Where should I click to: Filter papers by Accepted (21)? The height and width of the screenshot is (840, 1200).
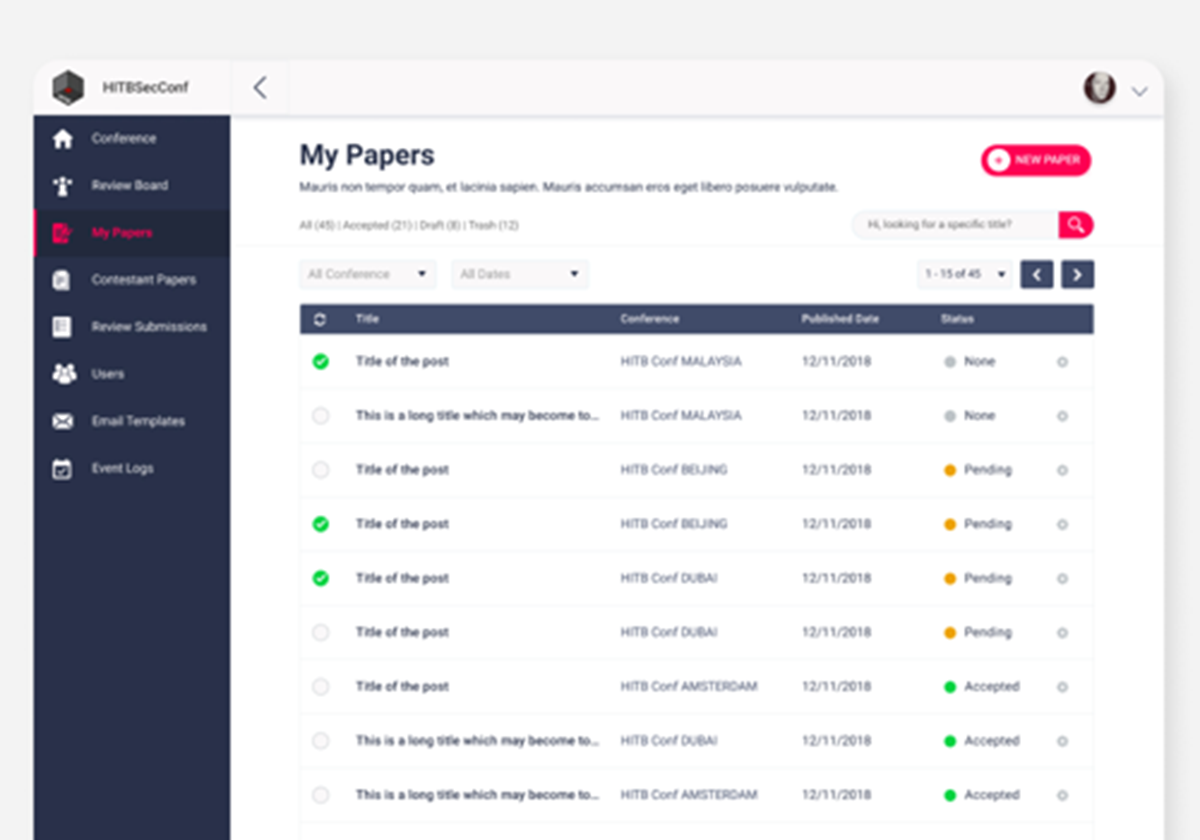click(x=378, y=226)
